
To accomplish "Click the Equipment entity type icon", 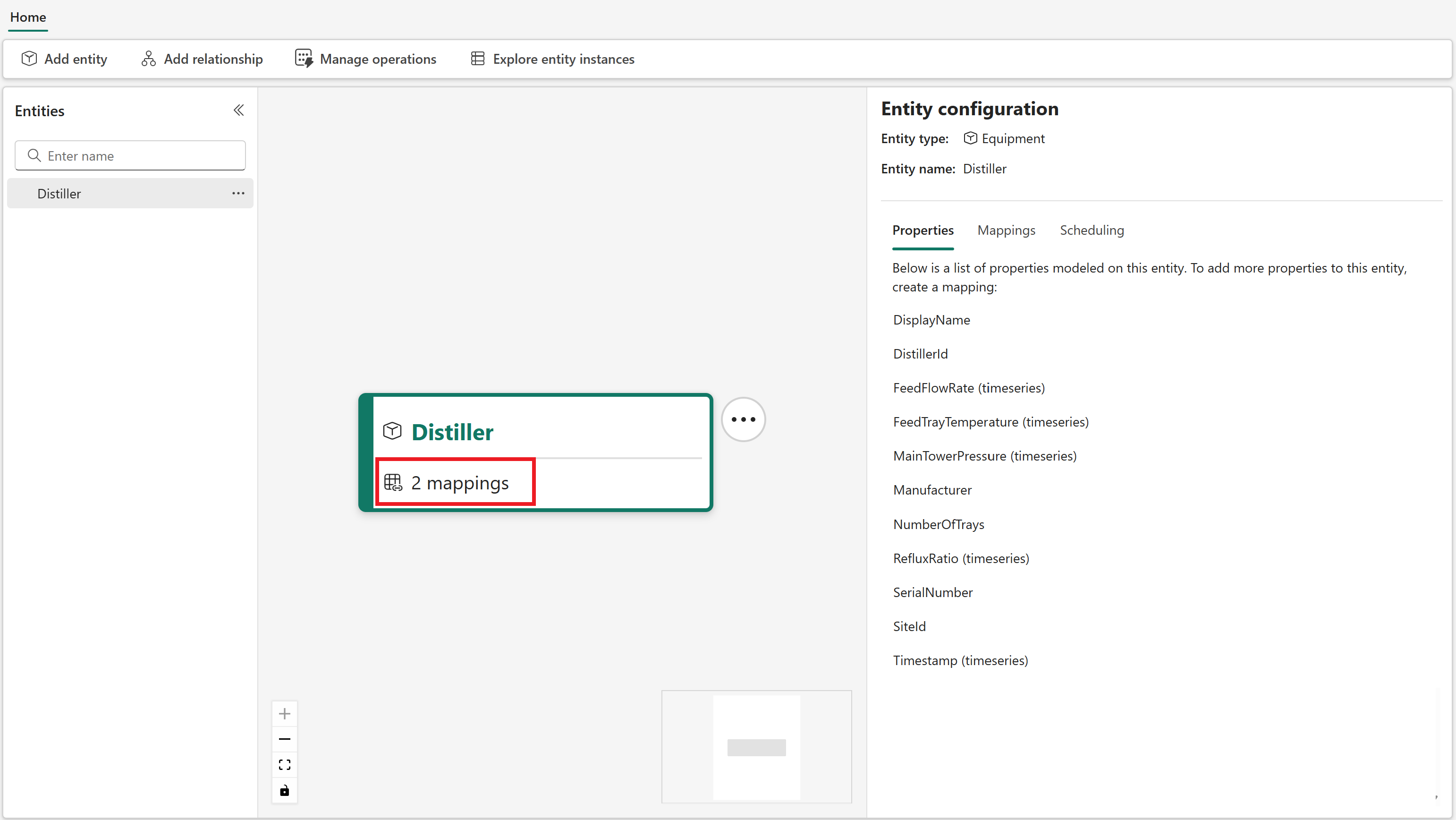I will point(970,138).
